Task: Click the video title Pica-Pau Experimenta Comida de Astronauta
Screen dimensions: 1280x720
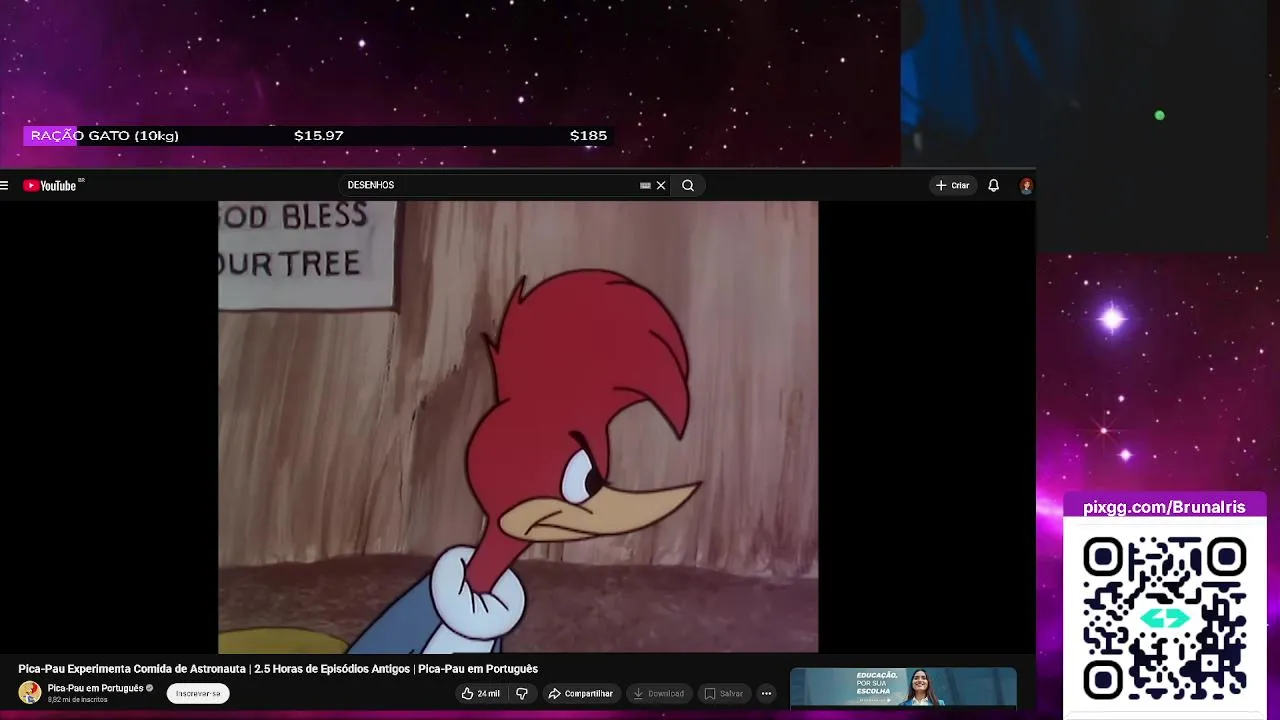Action: tap(278, 669)
